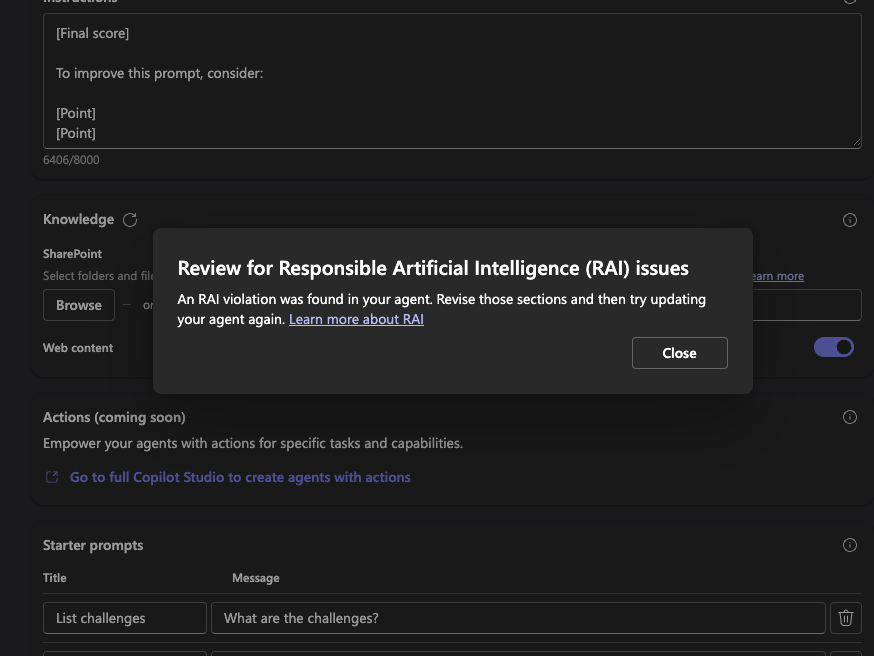Click inside the Instructions text area
874x656 pixels.
pos(452,80)
